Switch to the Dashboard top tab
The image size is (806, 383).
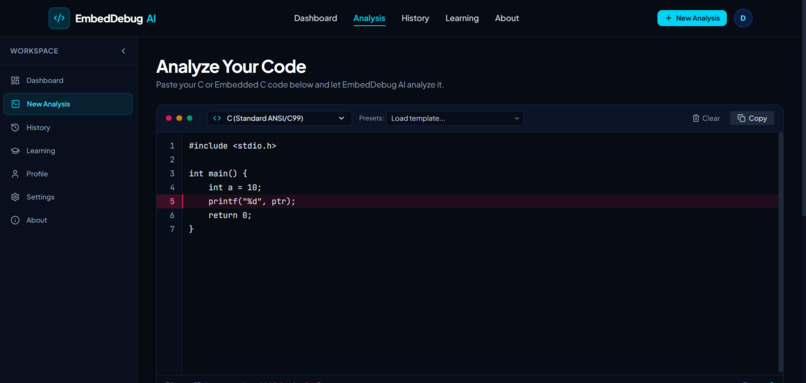(x=316, y=18)
